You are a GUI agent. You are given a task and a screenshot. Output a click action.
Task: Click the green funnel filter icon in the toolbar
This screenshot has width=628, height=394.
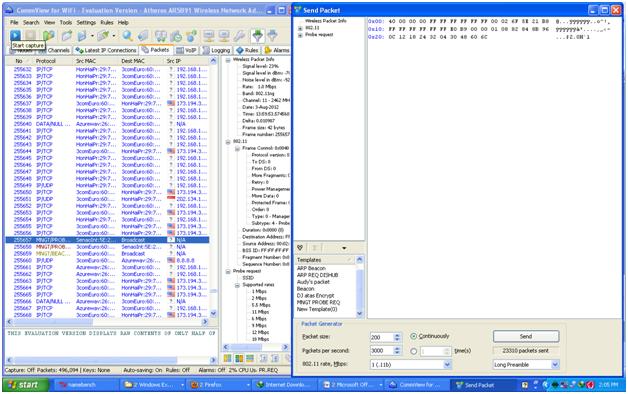pos(258,36)
